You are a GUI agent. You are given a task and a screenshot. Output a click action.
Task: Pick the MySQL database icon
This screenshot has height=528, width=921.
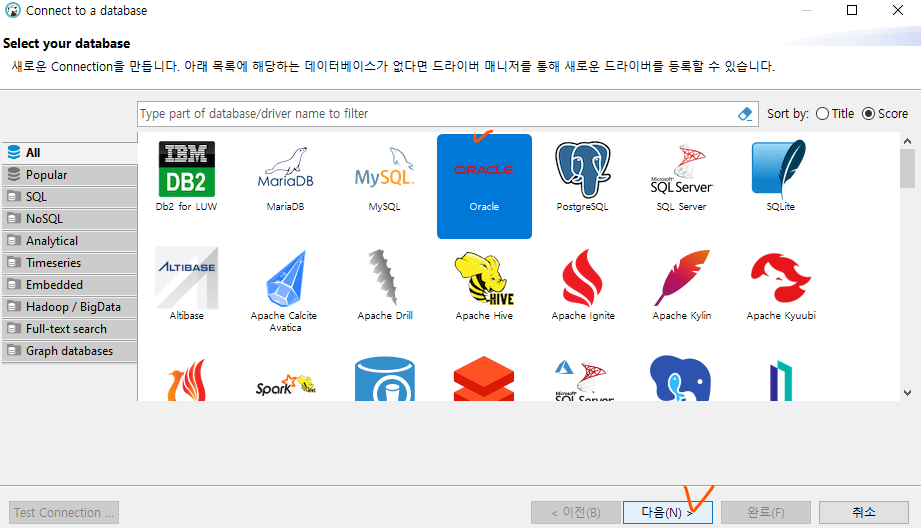pyautogui.click(x=384, y=167)
